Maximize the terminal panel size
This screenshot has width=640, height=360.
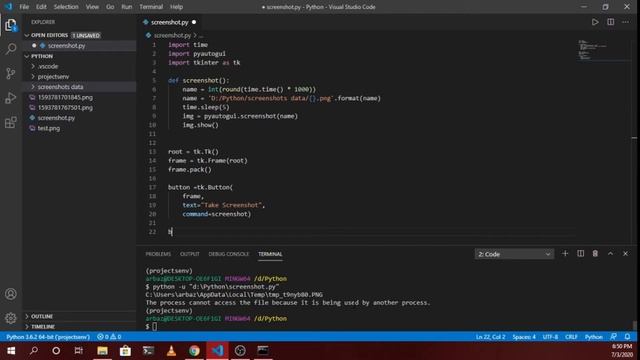610,253
